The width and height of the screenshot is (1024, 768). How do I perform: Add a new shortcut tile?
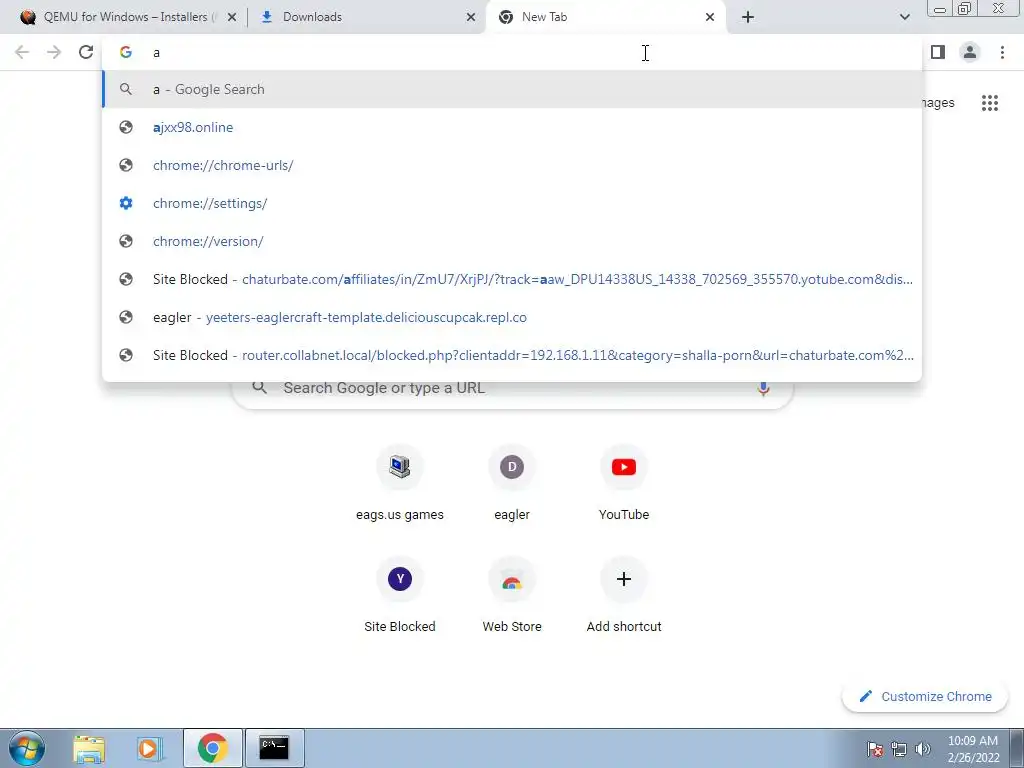point(624,594)
